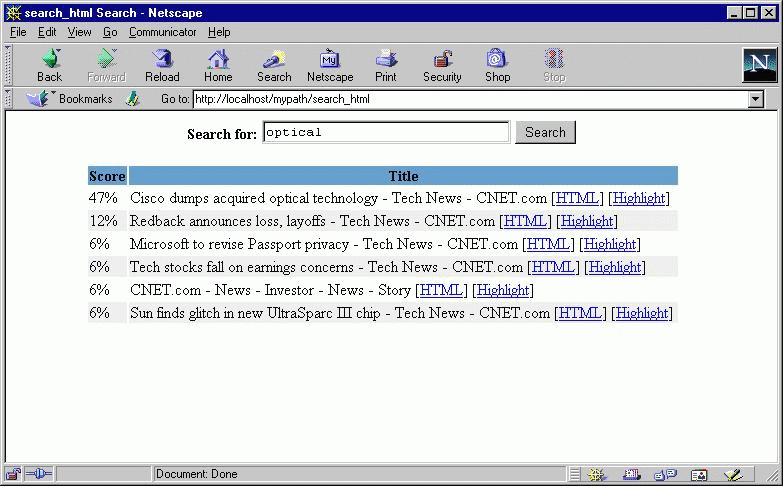Click the Title column header

tap(403, 176)
